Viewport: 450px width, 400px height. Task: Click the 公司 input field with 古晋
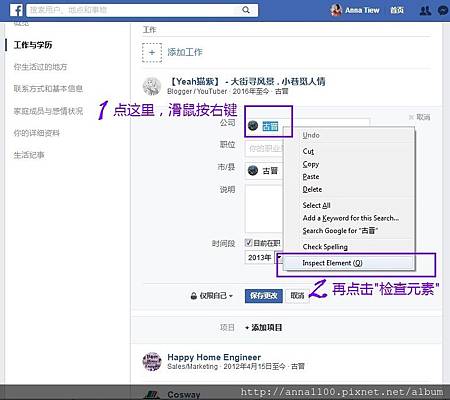click(x=307, y=126)
